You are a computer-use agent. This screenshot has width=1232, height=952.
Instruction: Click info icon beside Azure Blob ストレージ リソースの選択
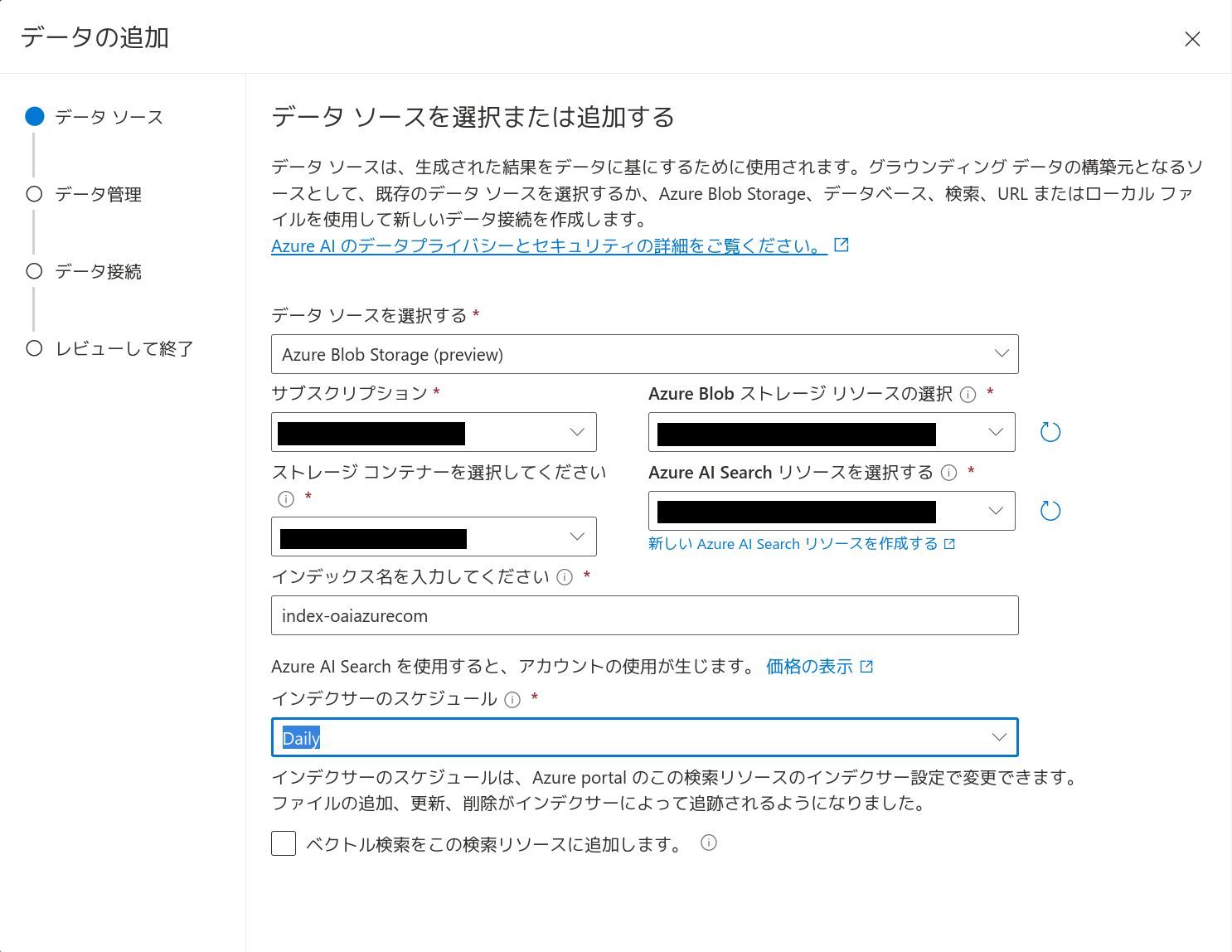pos(968,395)
